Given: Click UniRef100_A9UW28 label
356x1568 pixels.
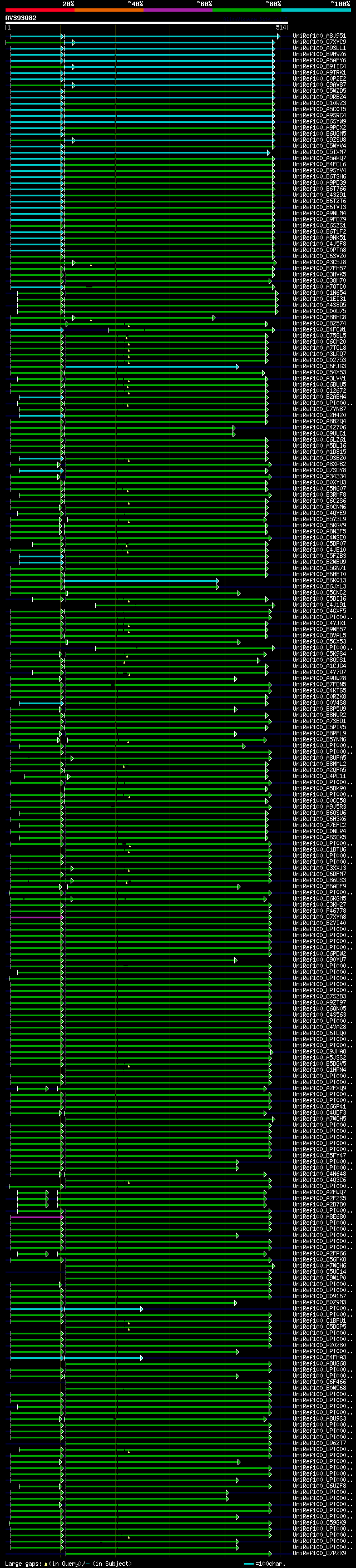Looking at the screenshot, I should coord(319,679).
